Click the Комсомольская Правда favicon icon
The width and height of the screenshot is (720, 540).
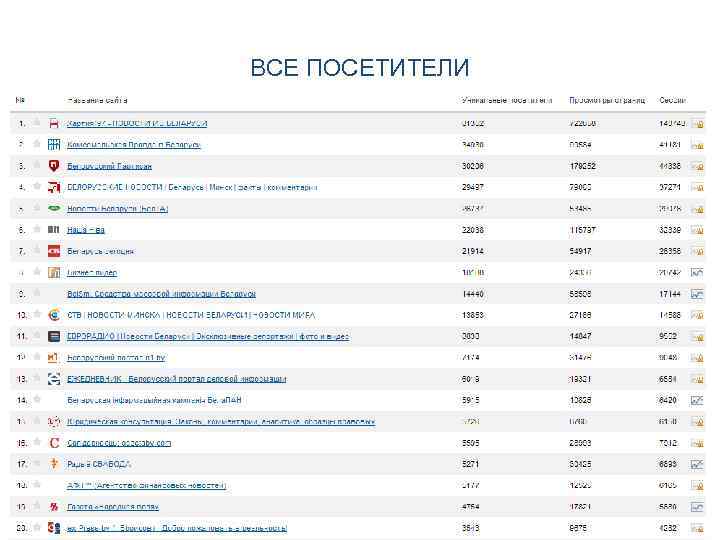point(54,145)
